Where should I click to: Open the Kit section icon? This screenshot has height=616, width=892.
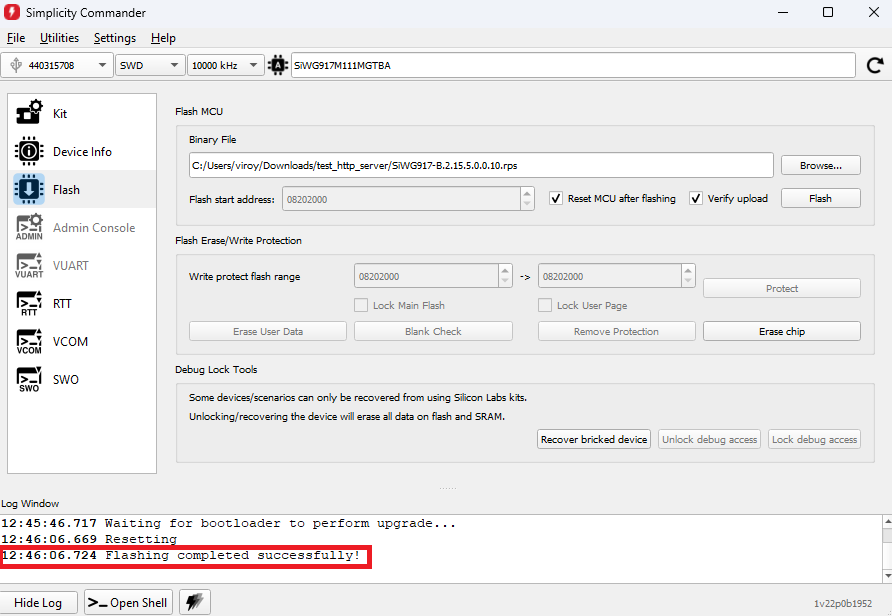tap(29, 113)
